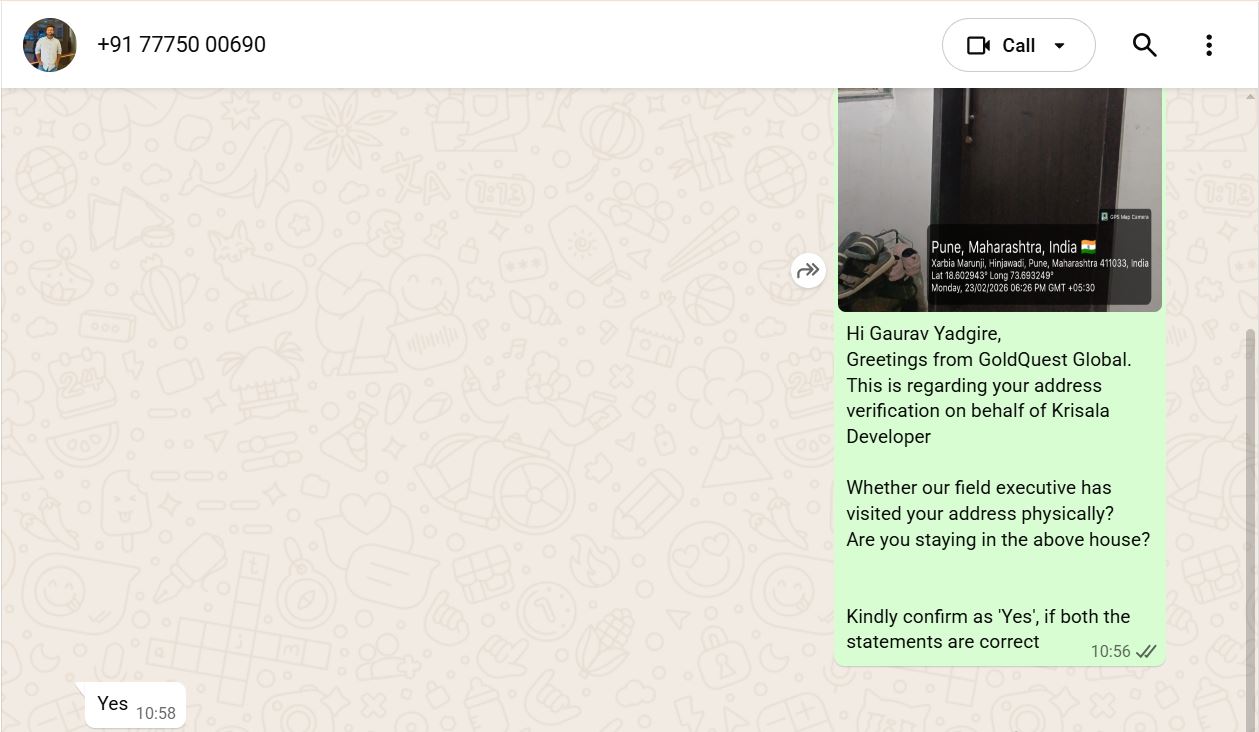The image size is (1259, 732).
Task: Click the contact's profile picture
Action: pos(49,45)
